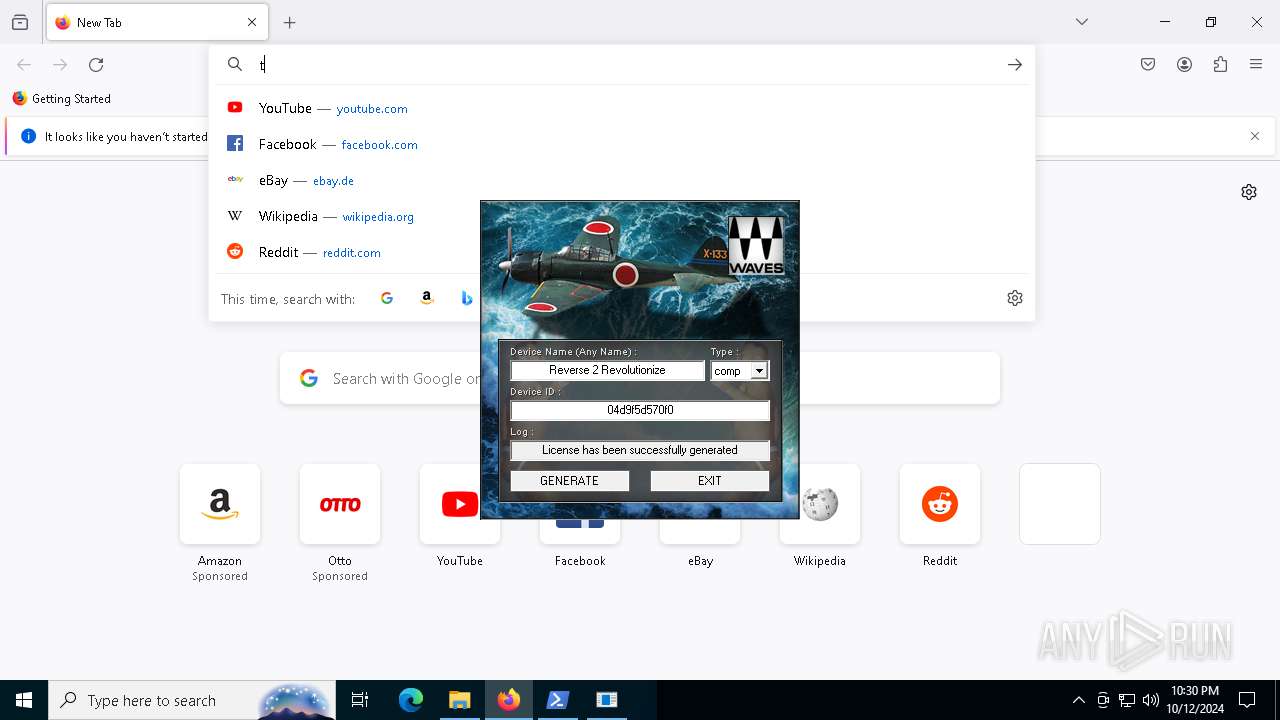Image resolution: width=1280 pixels, height=720 pixels.
Task: Click the Log status field
Action: 640,450
